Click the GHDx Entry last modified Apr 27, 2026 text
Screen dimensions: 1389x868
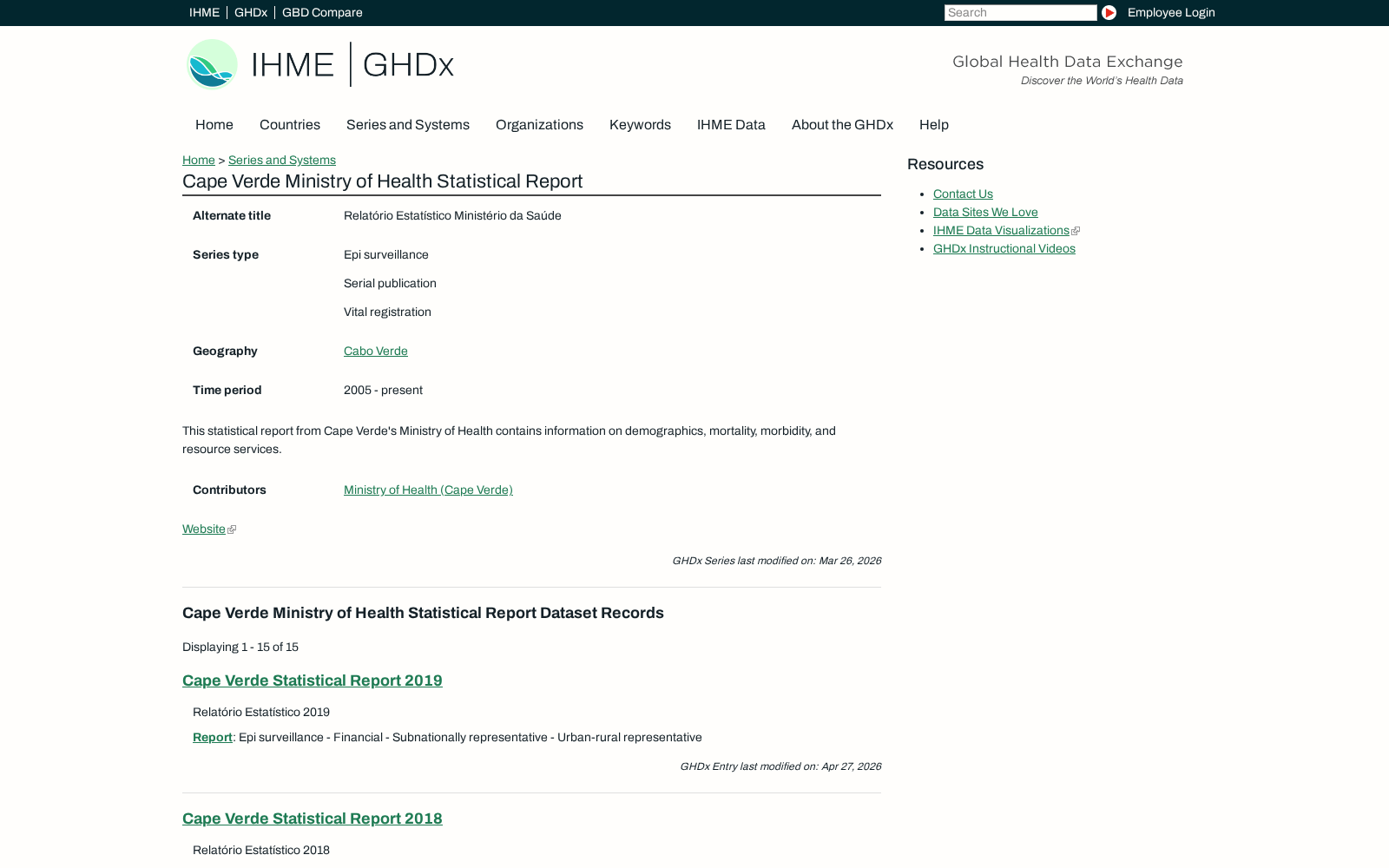pyautogui.click(x=780, y=766)
